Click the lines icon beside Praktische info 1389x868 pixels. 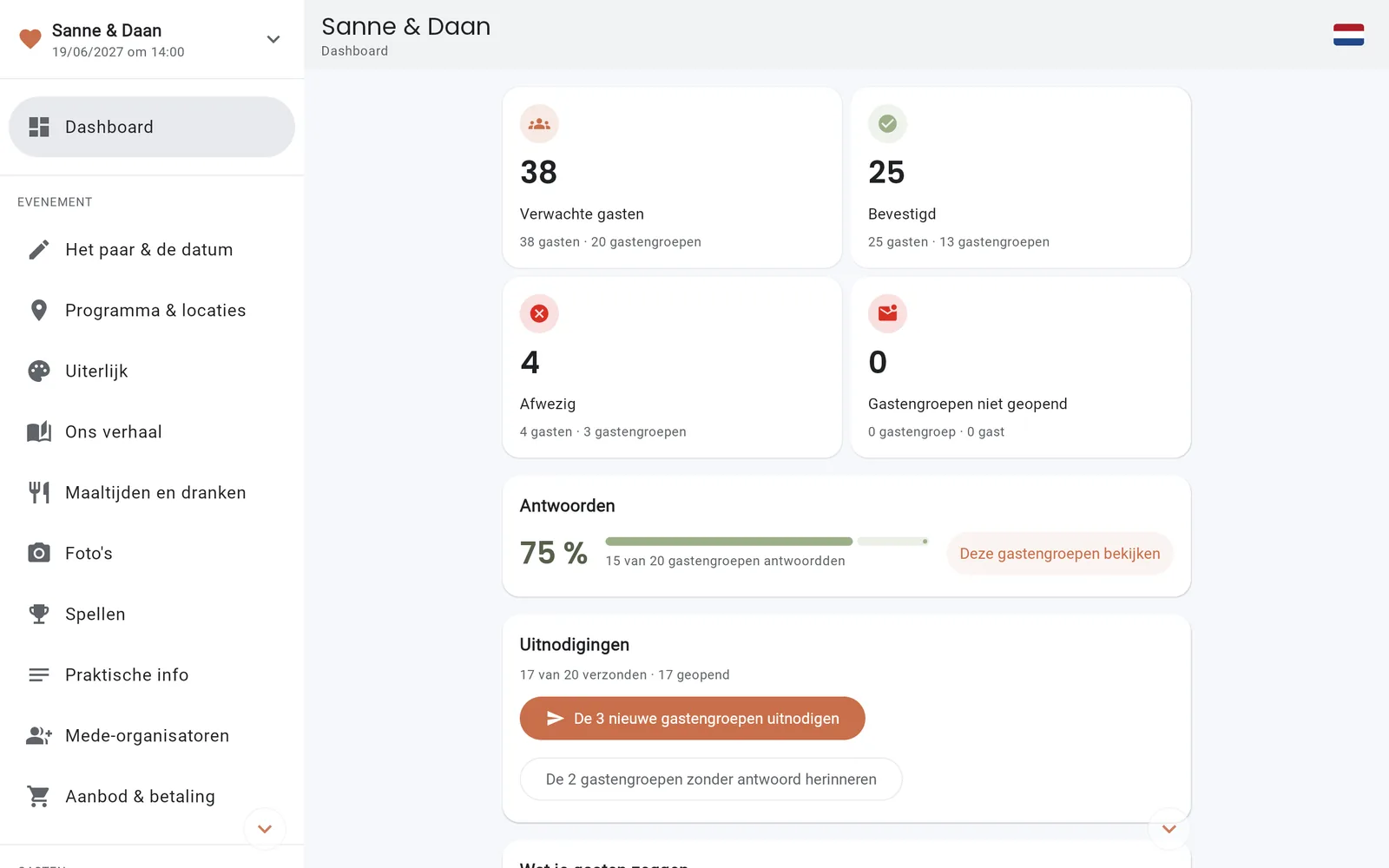(39, 675)
